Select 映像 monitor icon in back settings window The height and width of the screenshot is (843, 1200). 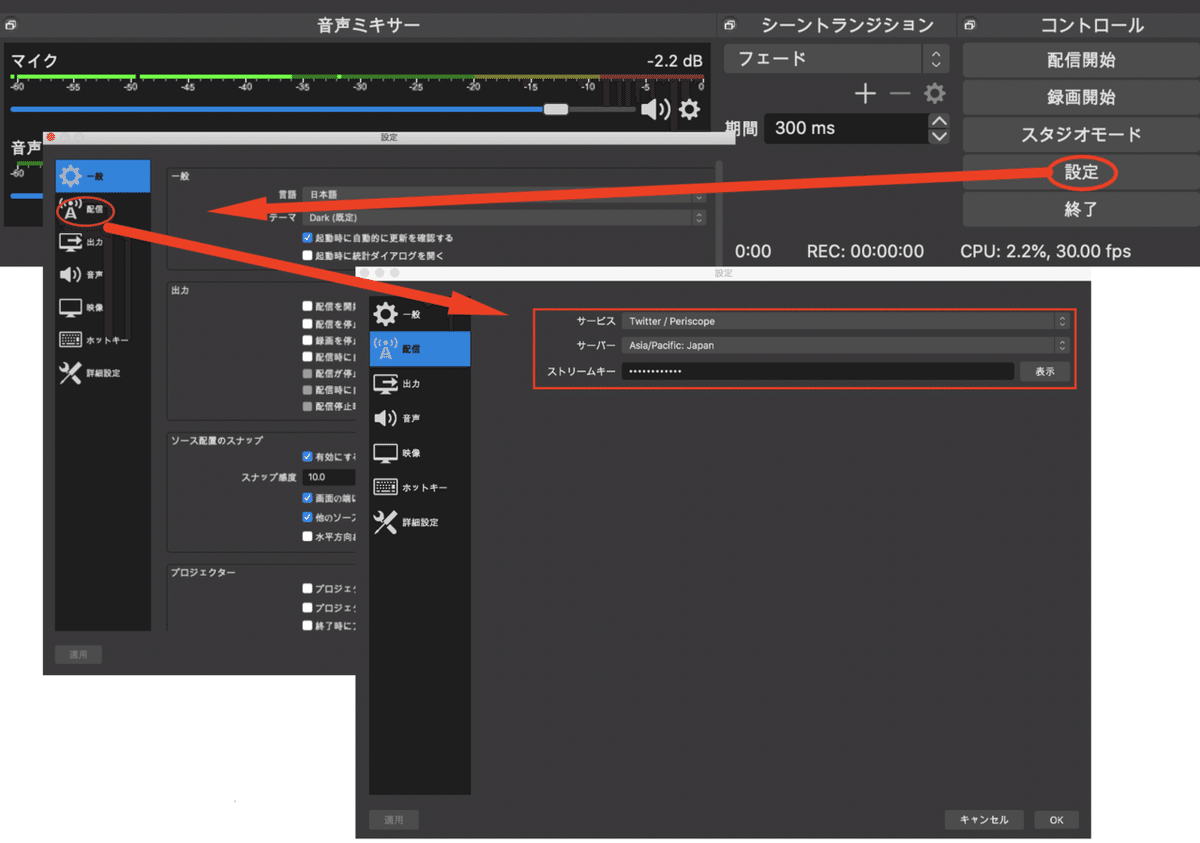(x=70, y=307)
